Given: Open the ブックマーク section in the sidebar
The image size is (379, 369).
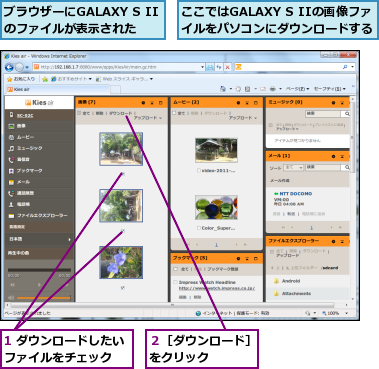Looking at the screenshot, I should click(x=39, y=171).
